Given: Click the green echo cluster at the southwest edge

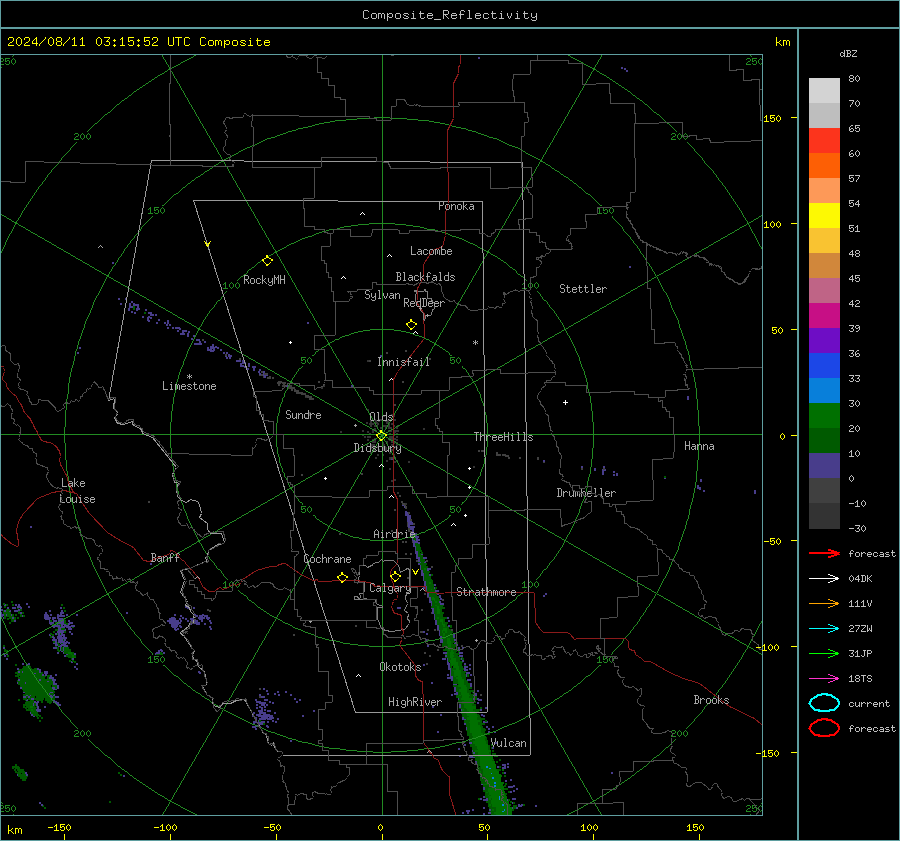Looking at the screenshot, I should (x=36, y=688).
